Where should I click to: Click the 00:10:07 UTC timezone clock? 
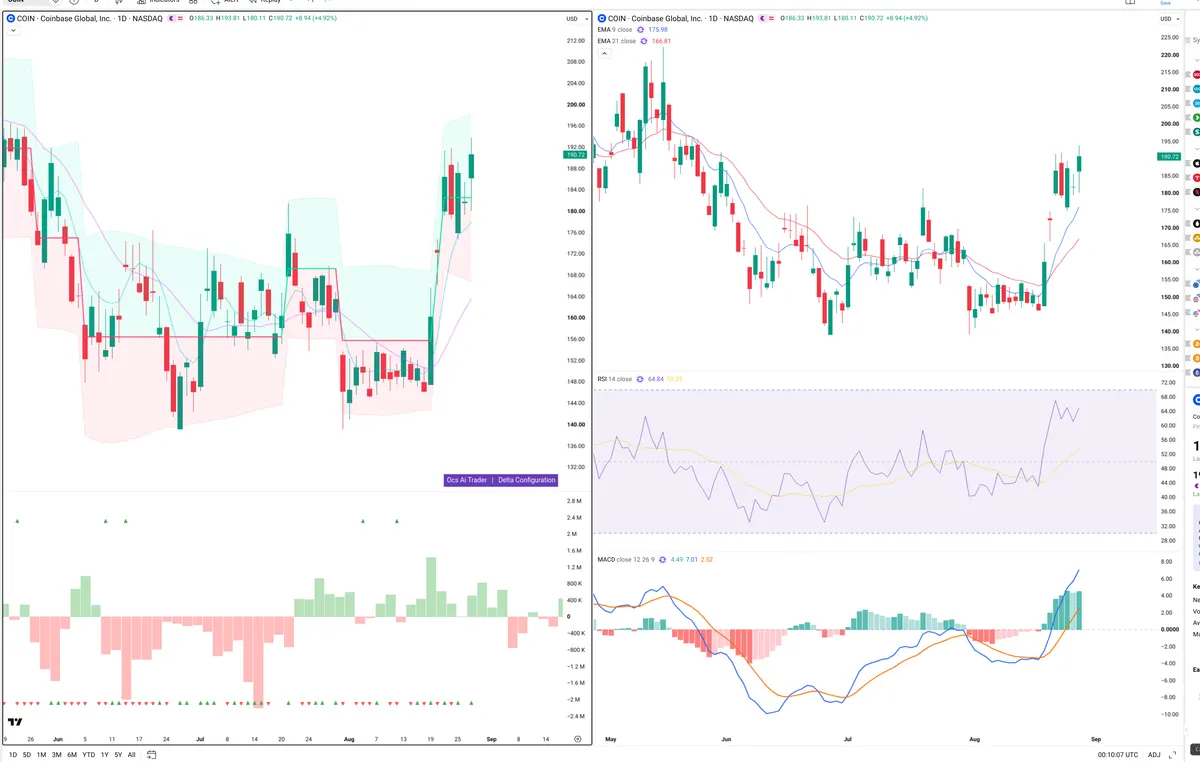[x=1116, y=754]
